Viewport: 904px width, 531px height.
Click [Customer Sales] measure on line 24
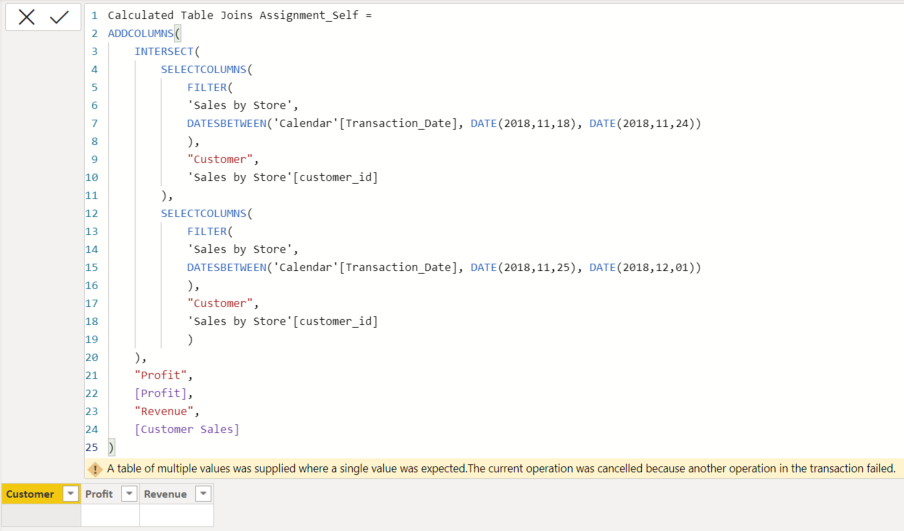(187, 430)
